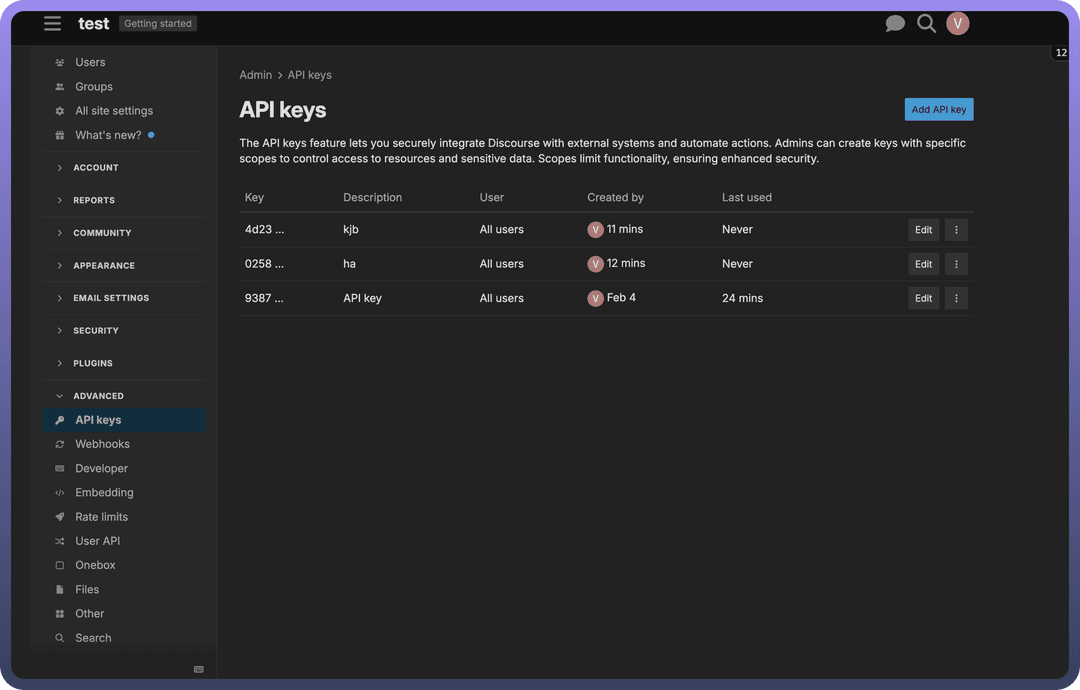Open the chat bubble icon

point(895,24)
